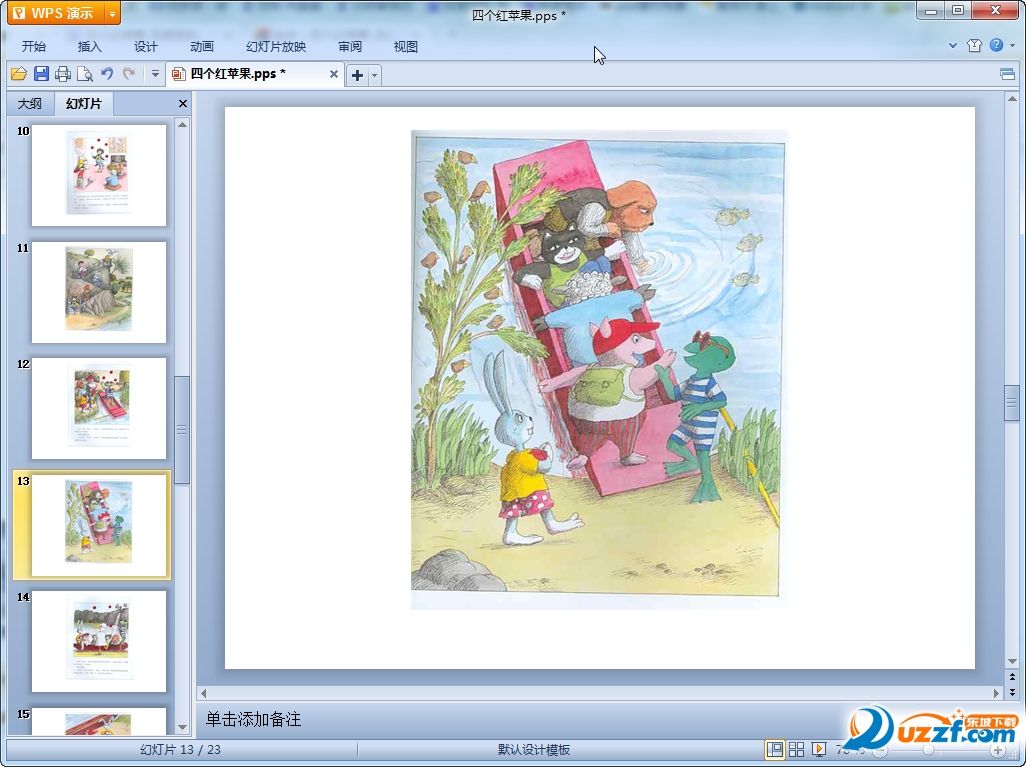This screenshot has height=767, width=1026.
Task: Click the slide area vertical scrollbar handle
Action: [x=1012, y=403]
